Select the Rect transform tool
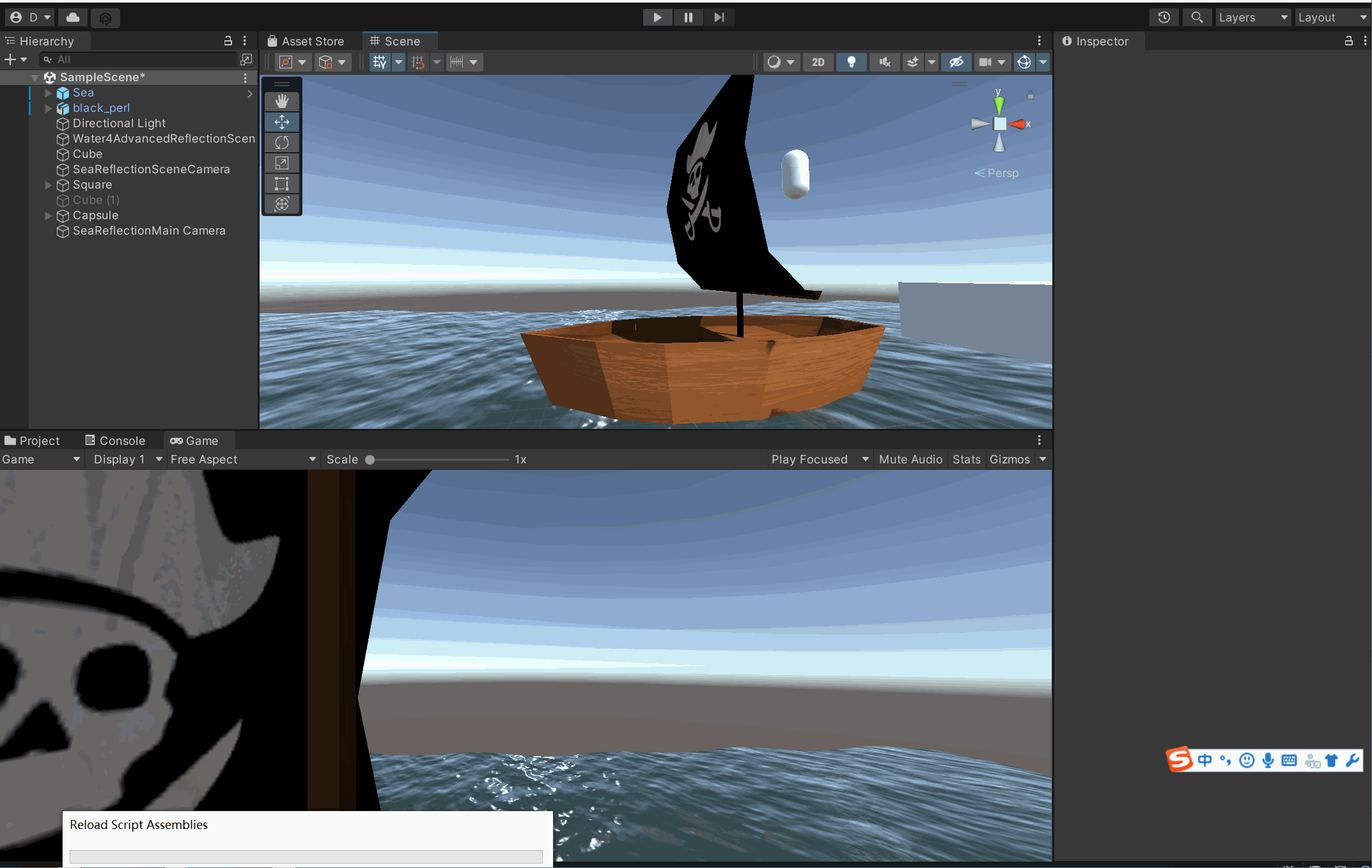This screenshot has height=868, width=1372. pyautogui.click(x=281, y=184)
